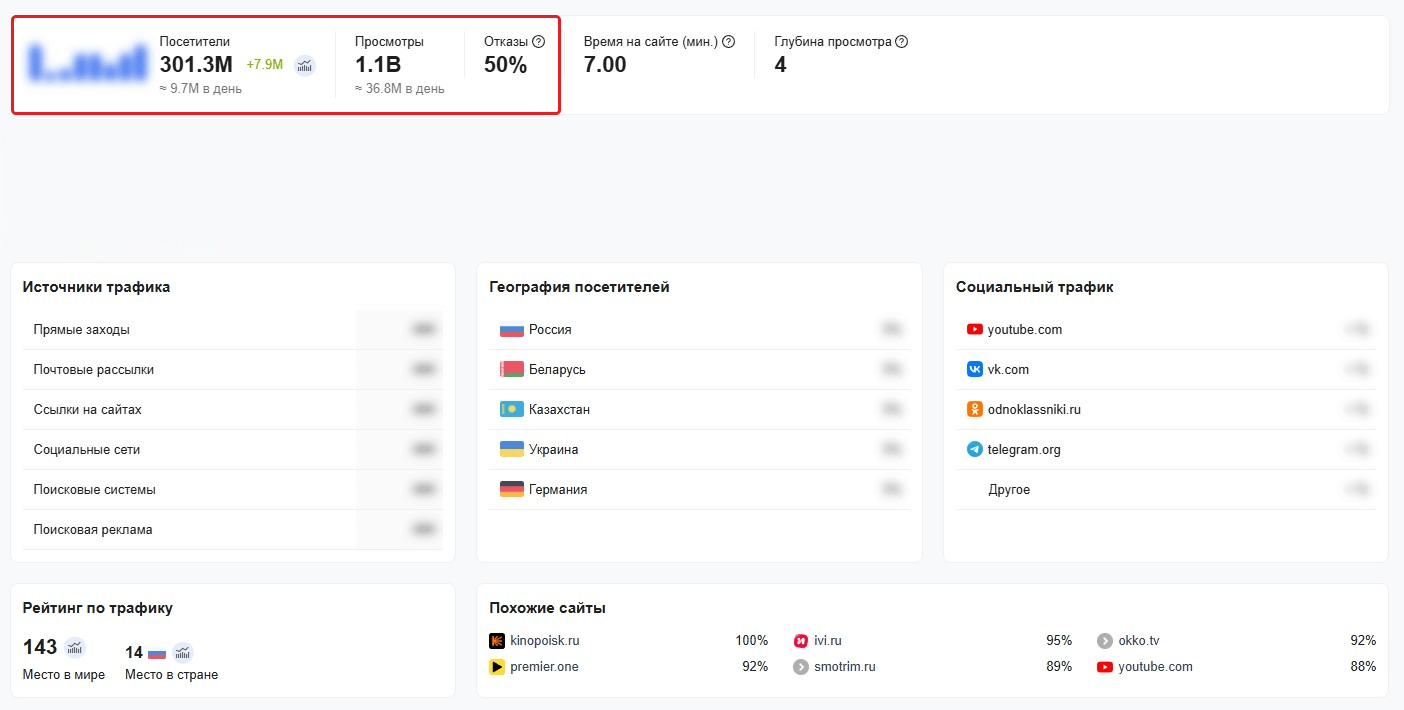Click the YouTube icon in Социальный трафик
This screenshot has width=1404, height=710.
coord(975,330)
